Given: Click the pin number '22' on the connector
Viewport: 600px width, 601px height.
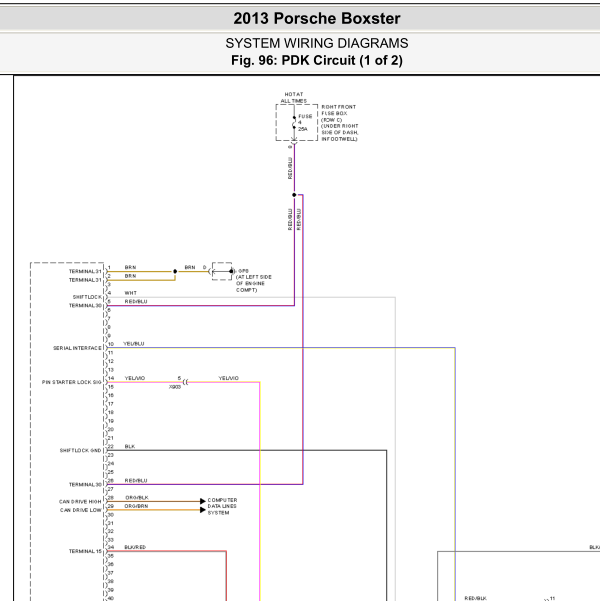Looking at the screenshot, I should click(x=110, y=446).
